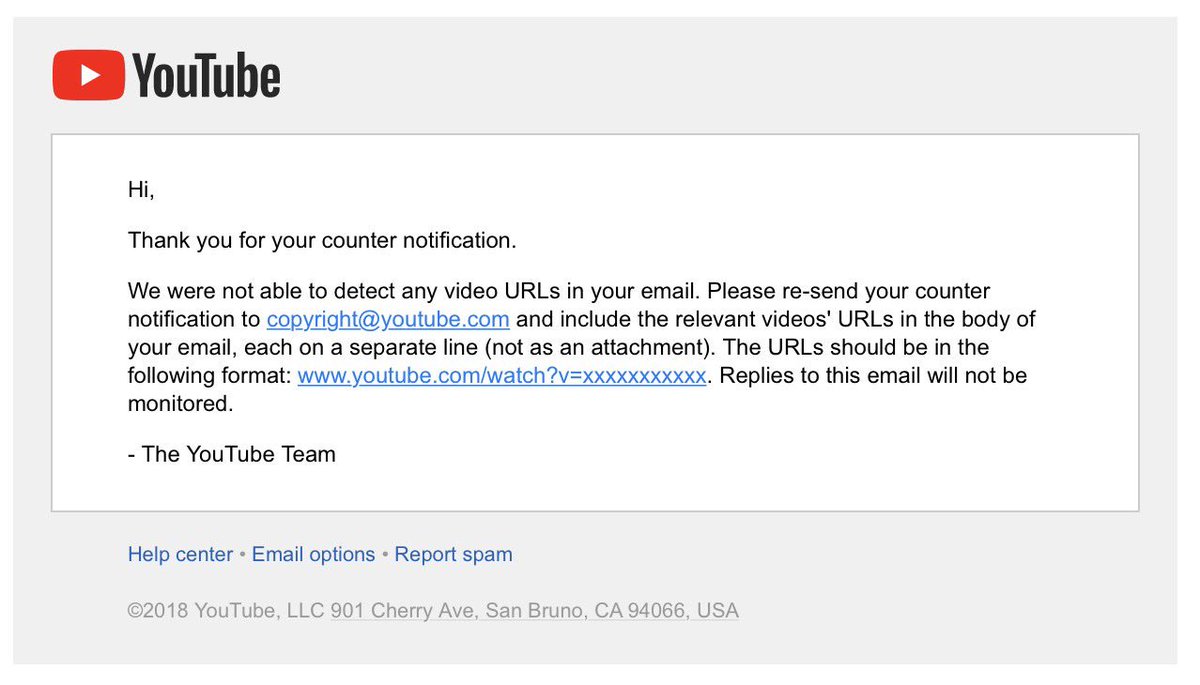Click 'Thank you for your counter notification.' line
Screen dimensions: 1200x685
pos(322,241)
